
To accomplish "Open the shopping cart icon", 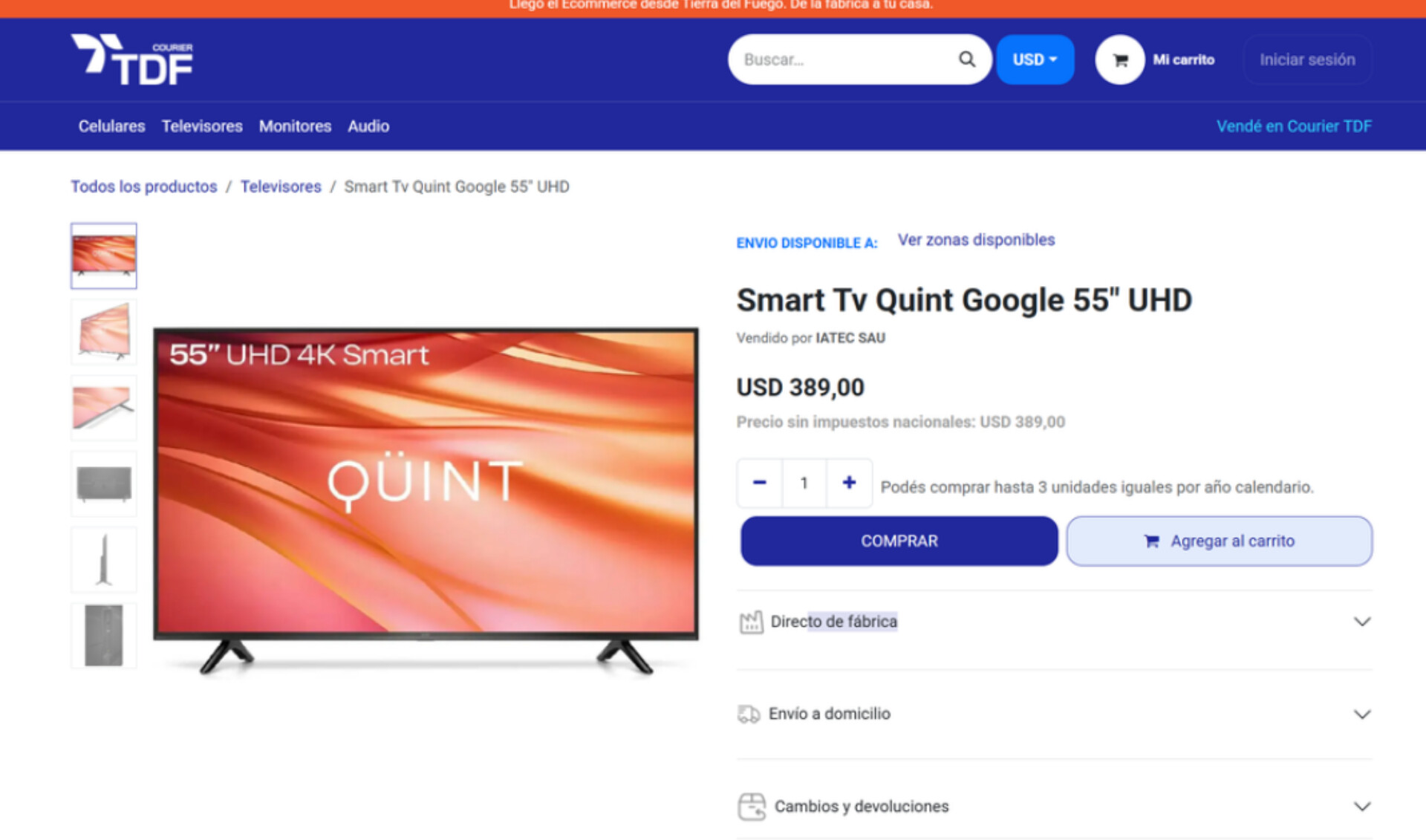I will tap(1120, 59).
